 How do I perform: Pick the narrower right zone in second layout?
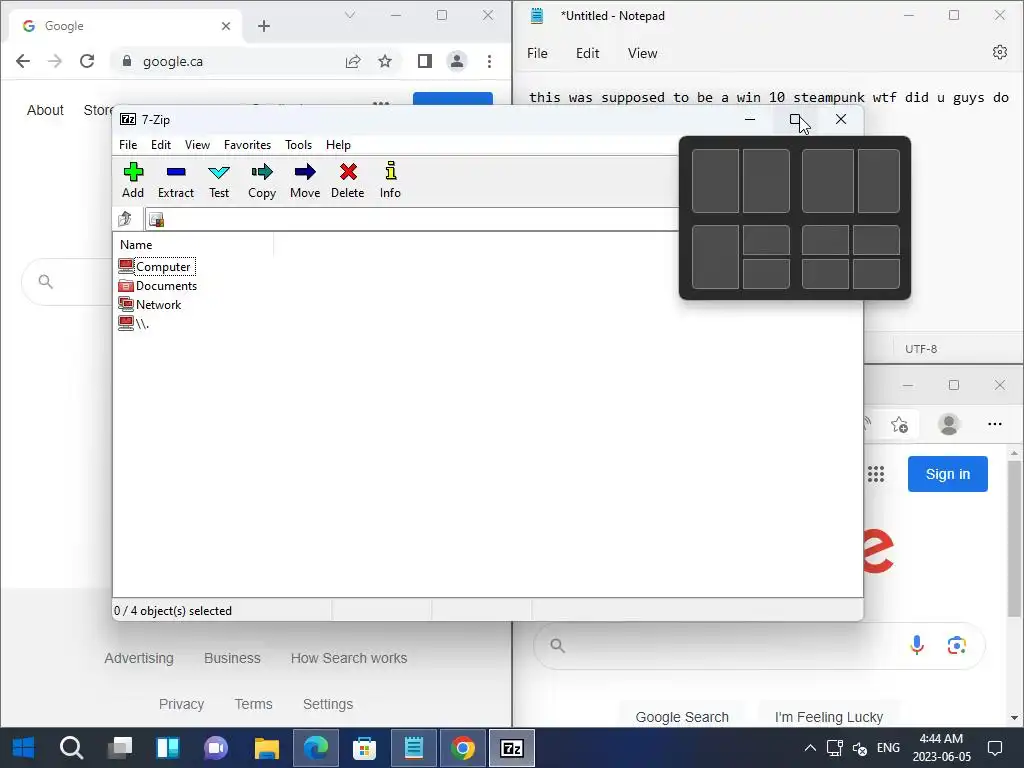[x=879, y=181]
